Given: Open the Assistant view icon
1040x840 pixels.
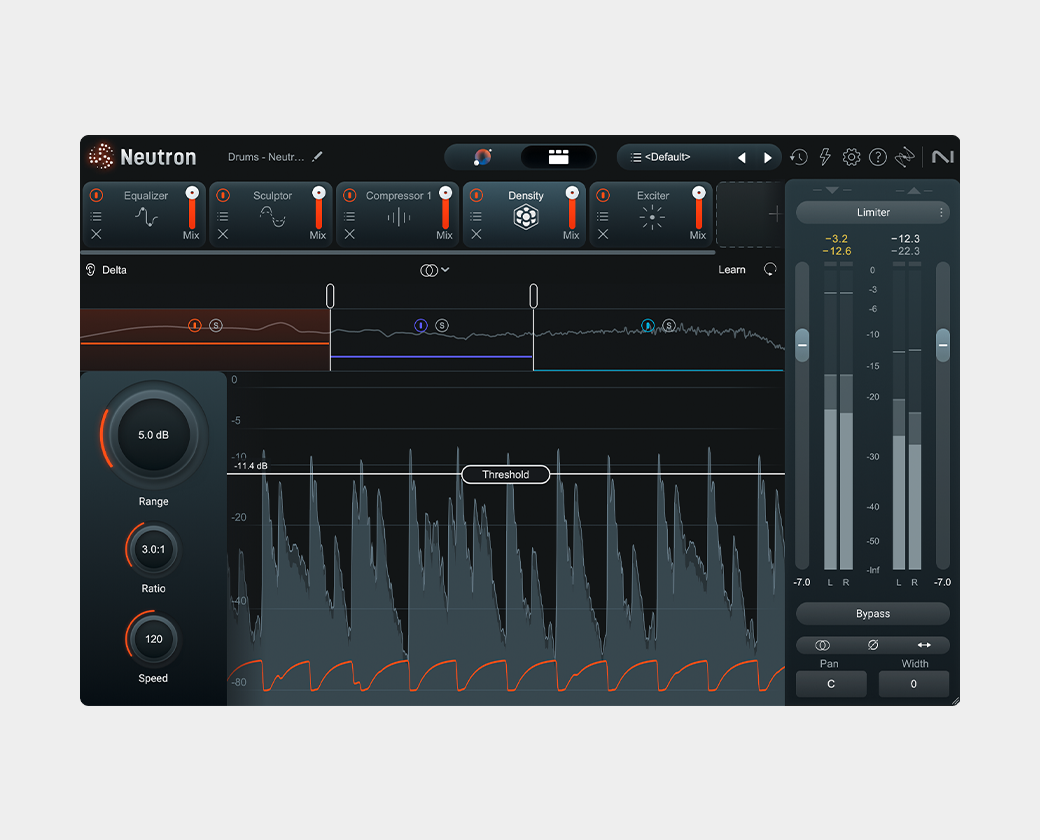Looking at the screenshot, I should (482, 157).
